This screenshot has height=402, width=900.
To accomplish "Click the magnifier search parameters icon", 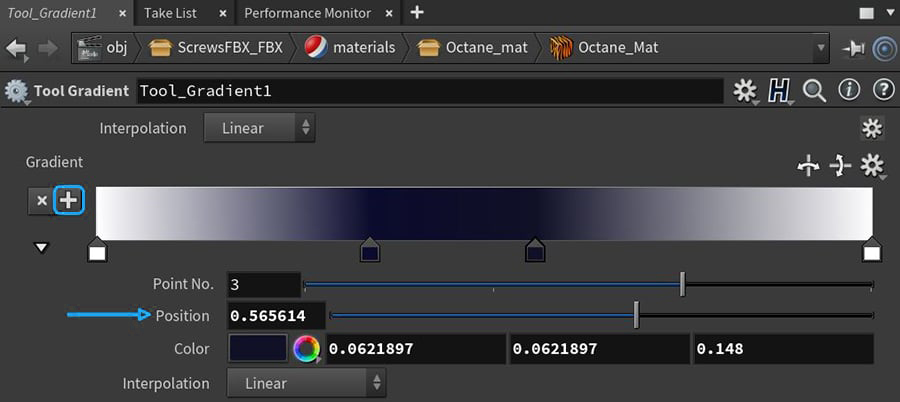I will pyautogui.click(x=814, y=91).
